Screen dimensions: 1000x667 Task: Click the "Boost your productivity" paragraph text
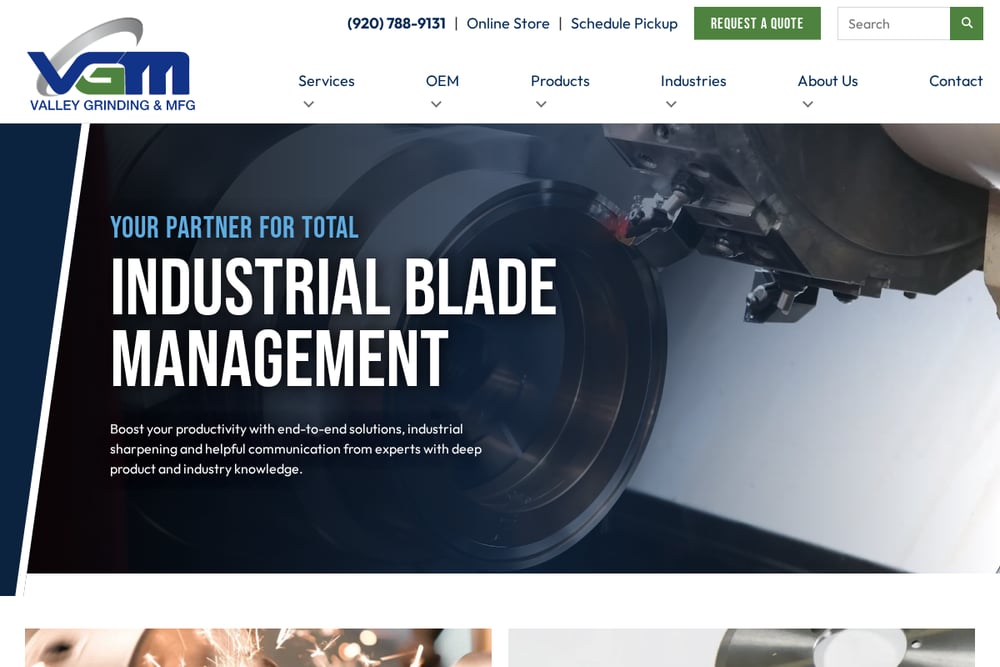296,449
